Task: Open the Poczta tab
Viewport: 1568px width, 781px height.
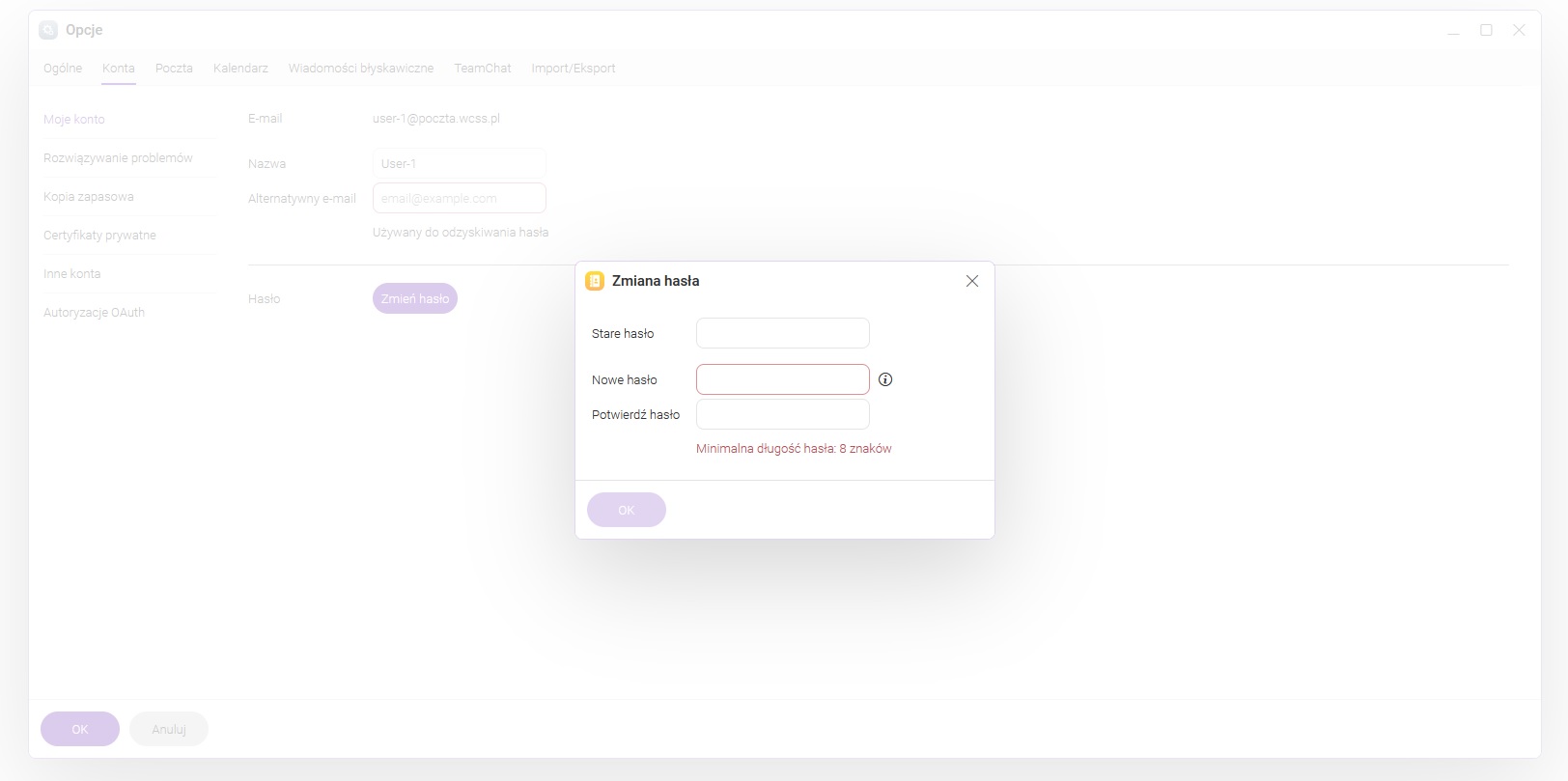Action: pos(174,69)
